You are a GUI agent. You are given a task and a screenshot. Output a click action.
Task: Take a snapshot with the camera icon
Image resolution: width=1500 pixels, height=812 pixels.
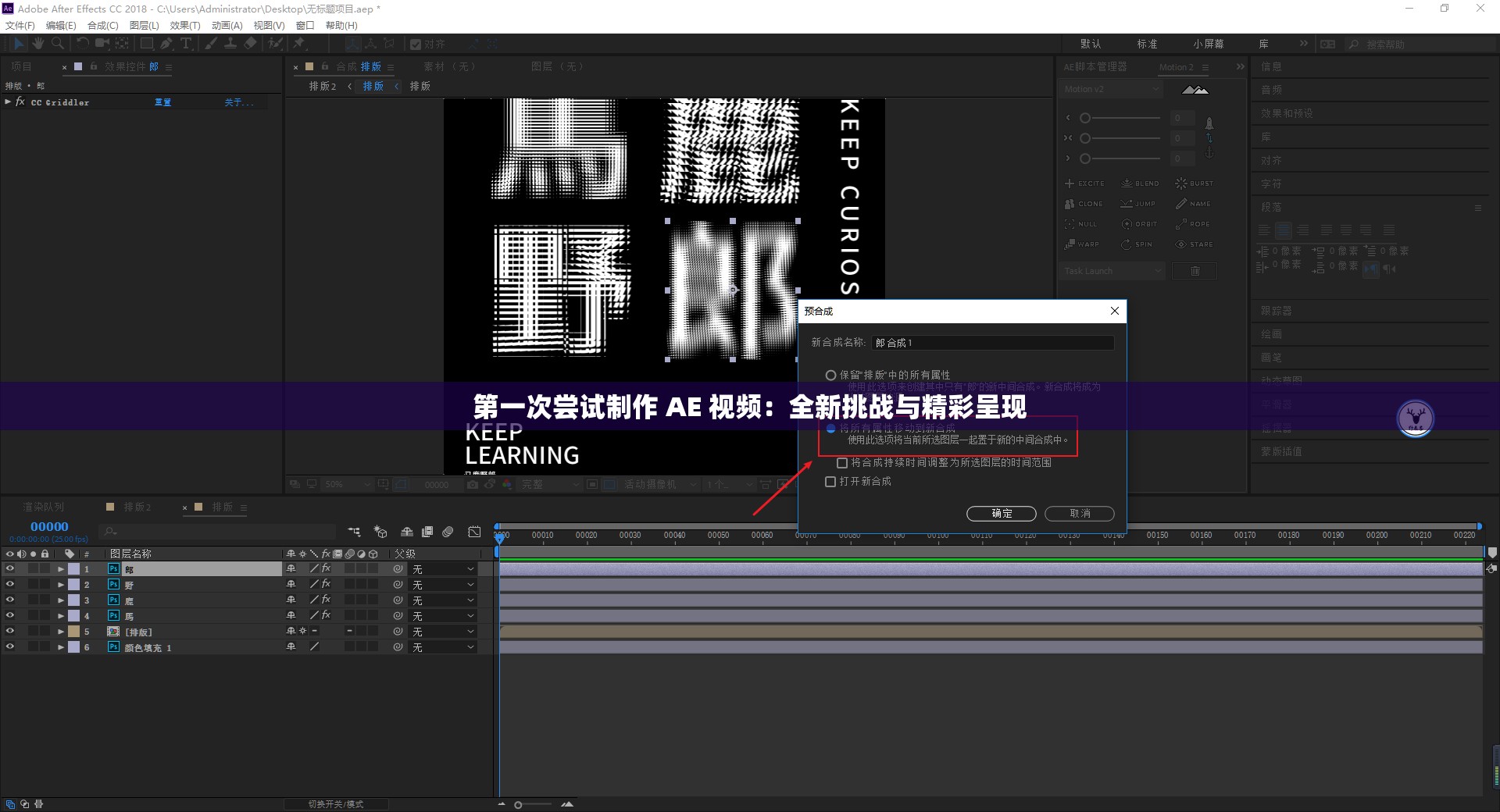tap(473, 484)
